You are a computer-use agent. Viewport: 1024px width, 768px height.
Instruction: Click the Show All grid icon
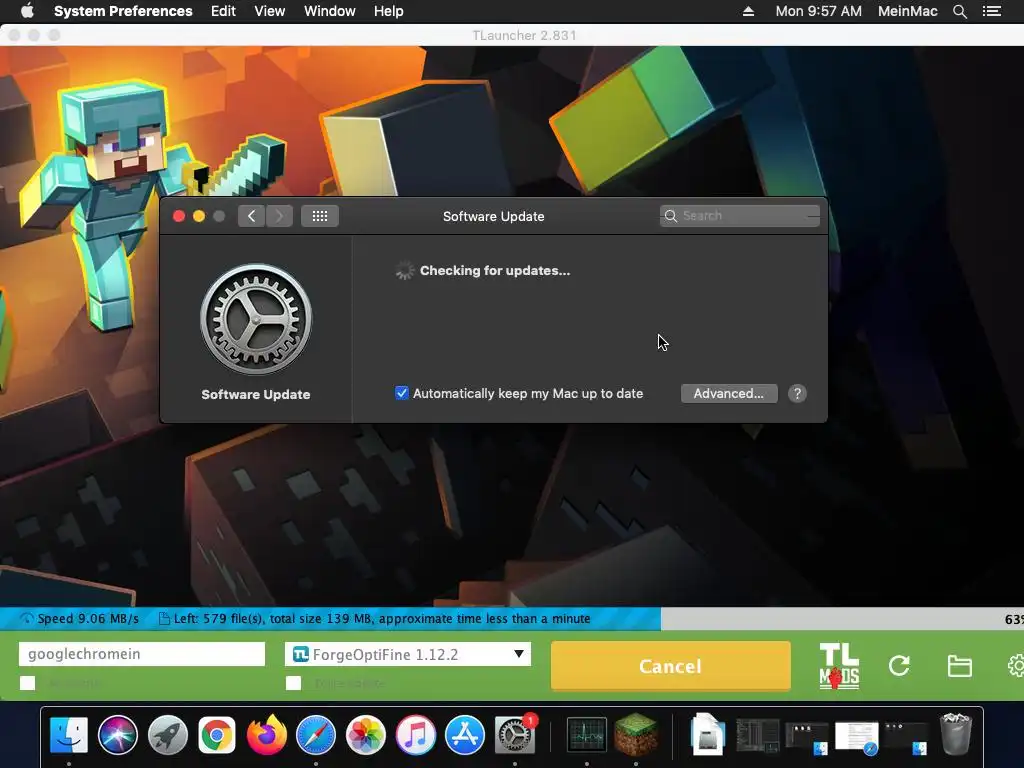point(320,216)
